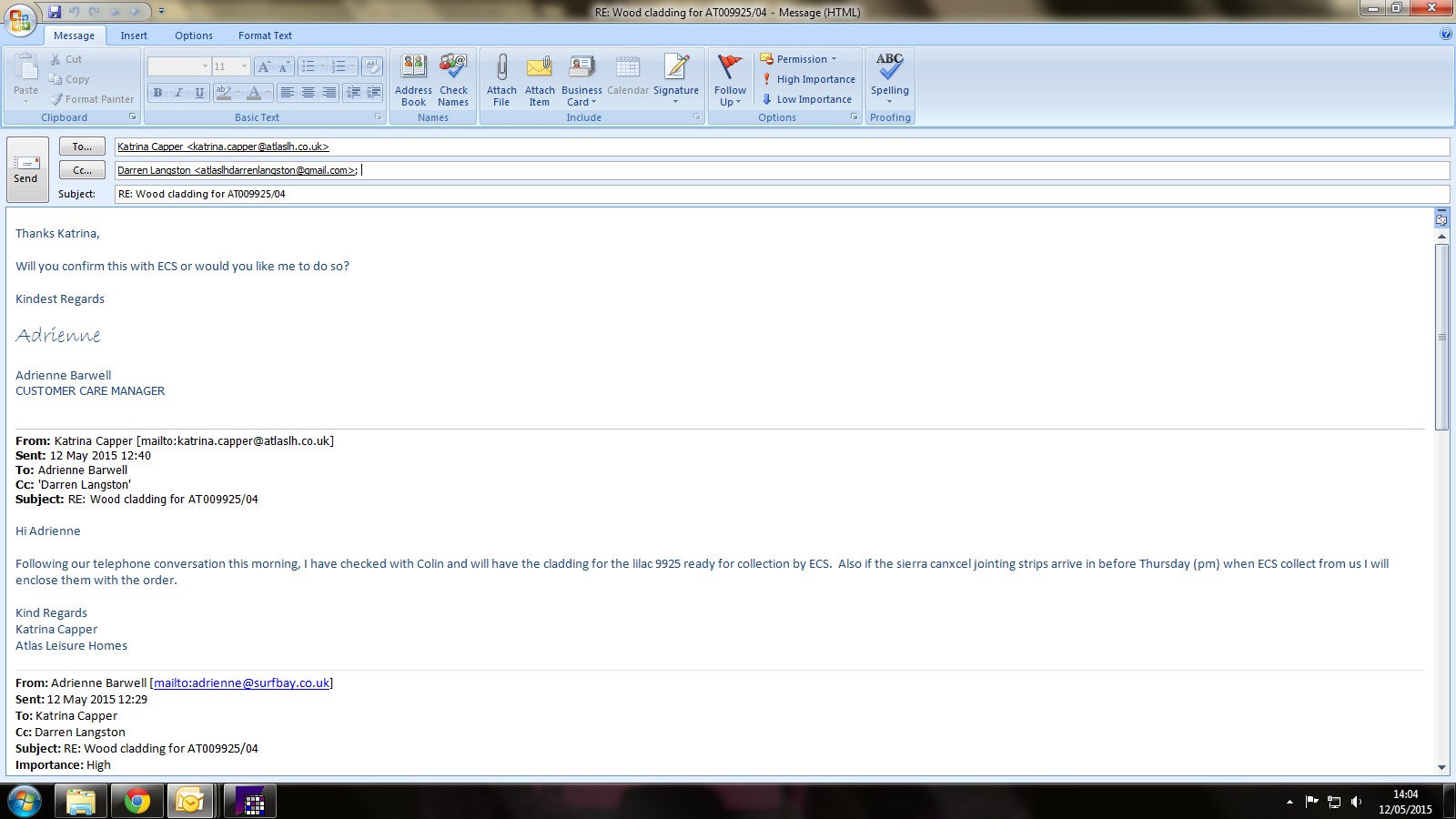Click the adrienne@surfbay.co.uk mailto link
The image size is (1456, 819).
point(241,683)
